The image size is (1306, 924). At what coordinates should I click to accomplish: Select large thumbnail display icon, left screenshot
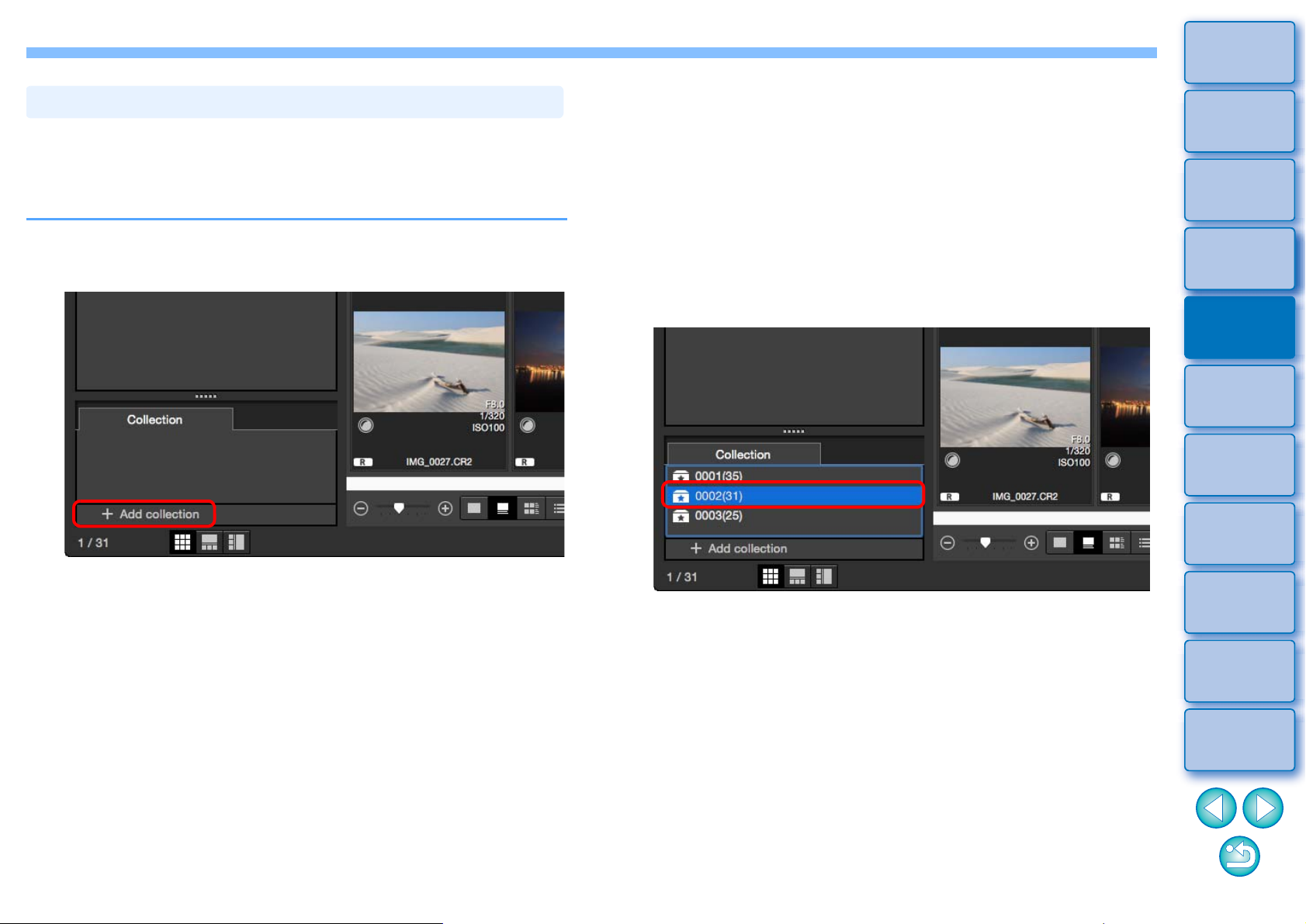tap(474, 509)
